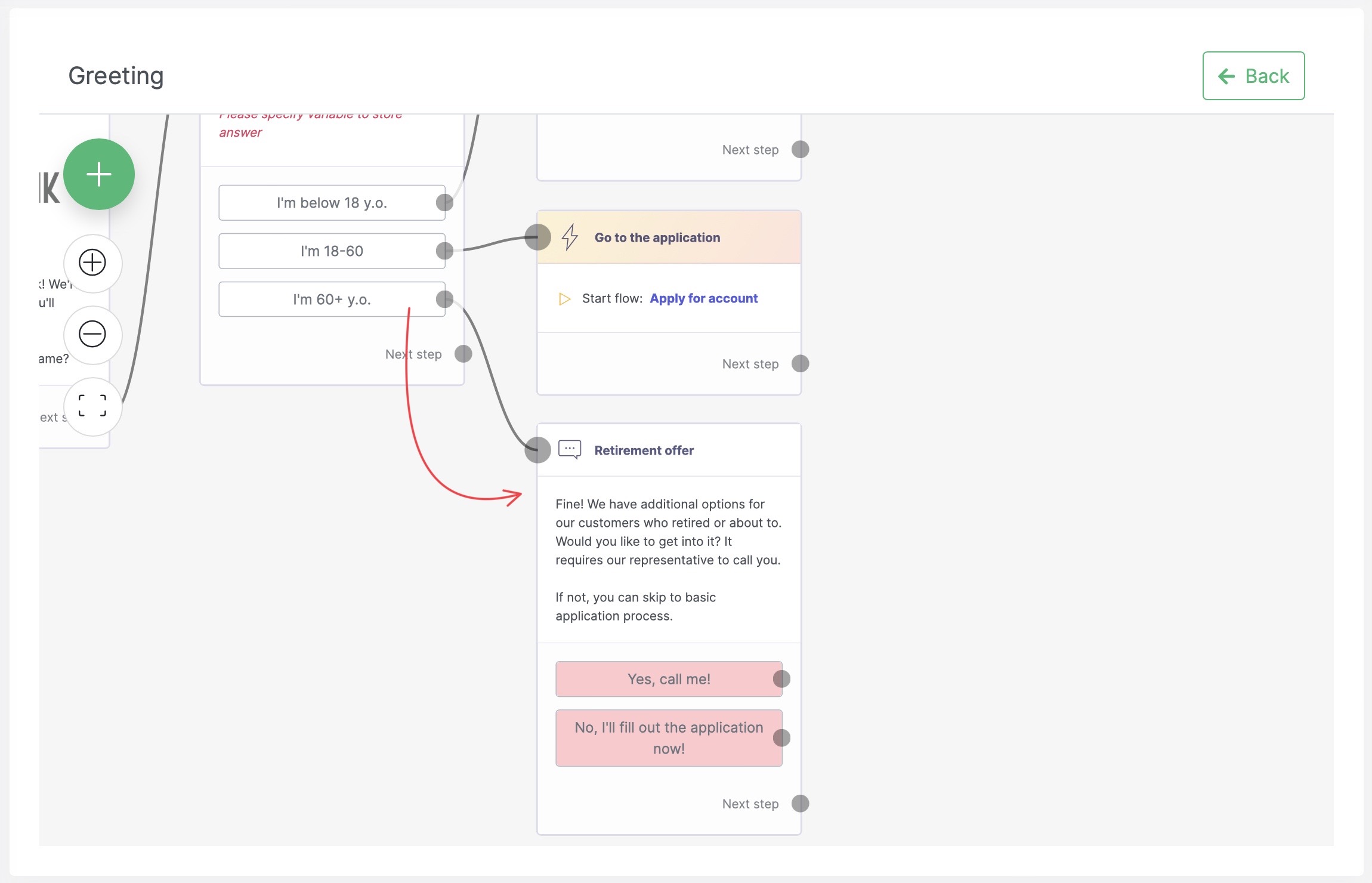Click the Back button
1372x883 pixels.
click(x=1253, y=76)
